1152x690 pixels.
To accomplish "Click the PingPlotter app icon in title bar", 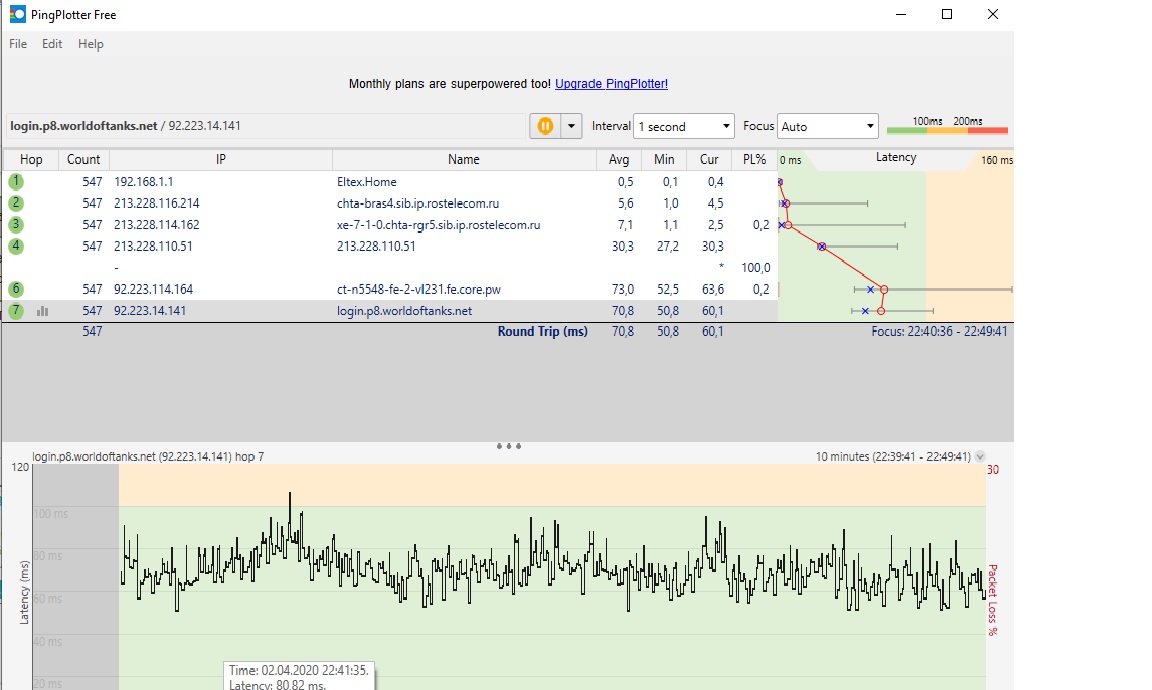I will click(x=18, y=14).
